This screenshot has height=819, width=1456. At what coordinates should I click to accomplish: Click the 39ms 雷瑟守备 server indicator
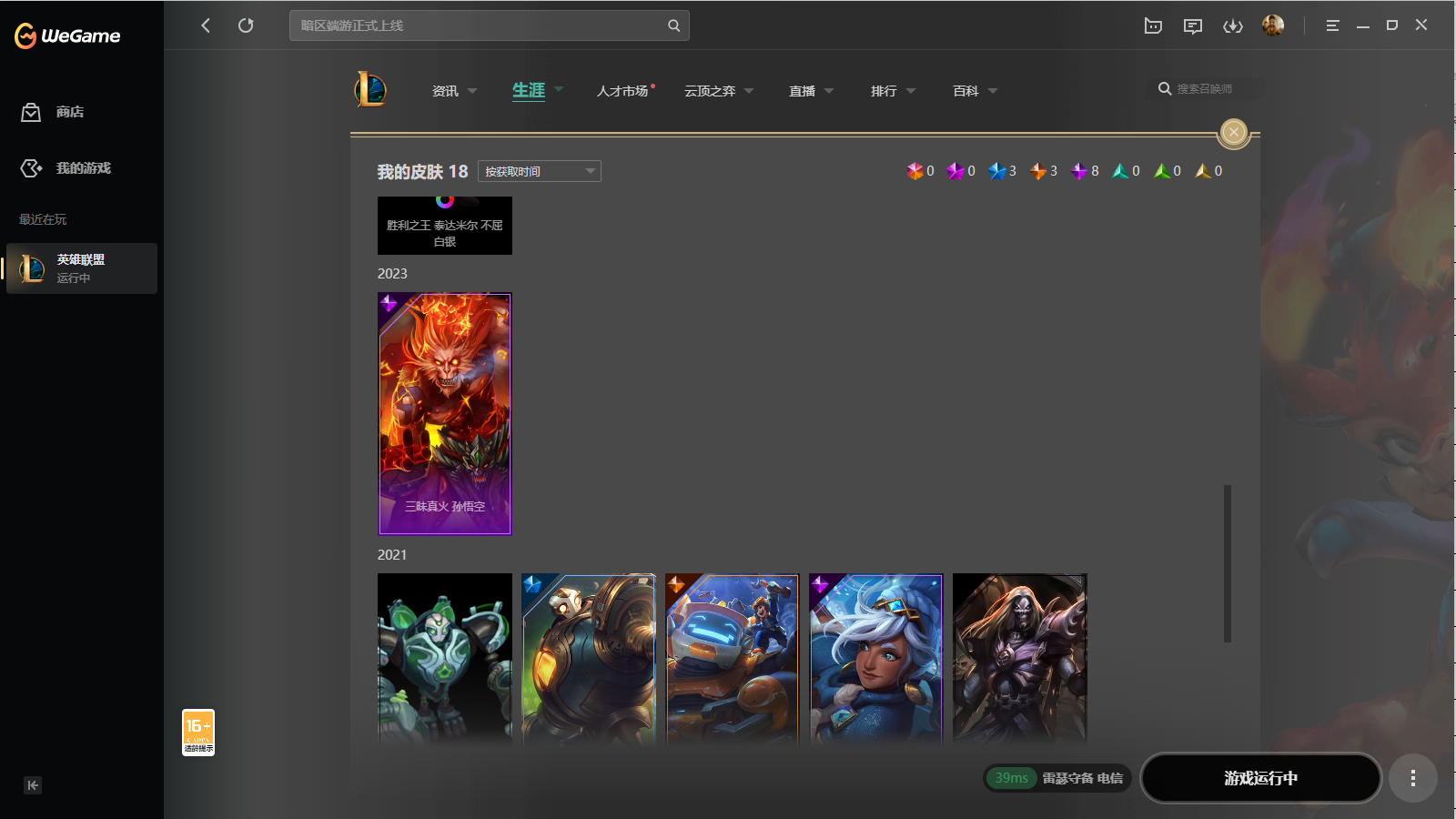[1057, 778]
